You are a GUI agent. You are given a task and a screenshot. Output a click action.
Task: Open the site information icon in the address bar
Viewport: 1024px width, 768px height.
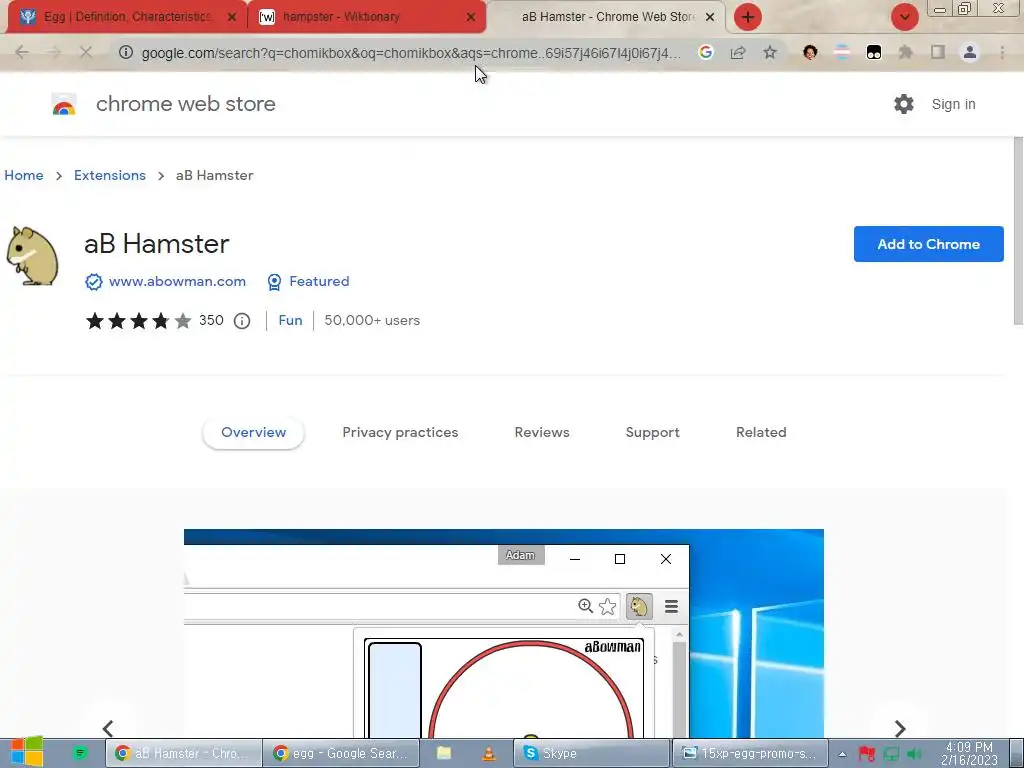tap(126, 52)
